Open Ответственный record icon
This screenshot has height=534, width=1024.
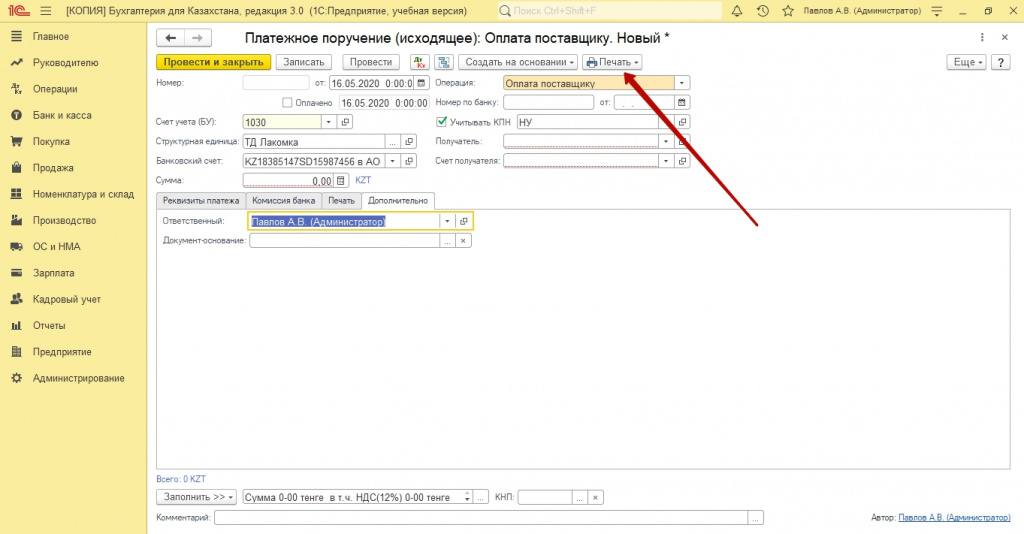[463, 221]
